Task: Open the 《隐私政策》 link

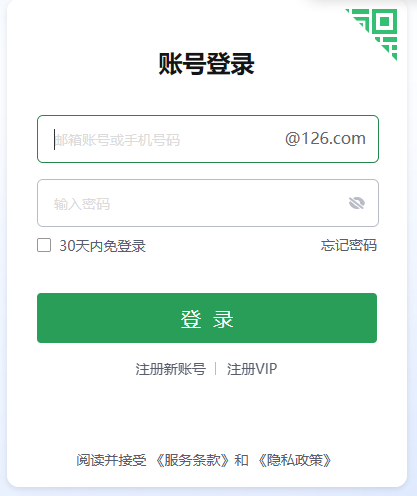Action: pyautogui.click(x=295, y=460)
